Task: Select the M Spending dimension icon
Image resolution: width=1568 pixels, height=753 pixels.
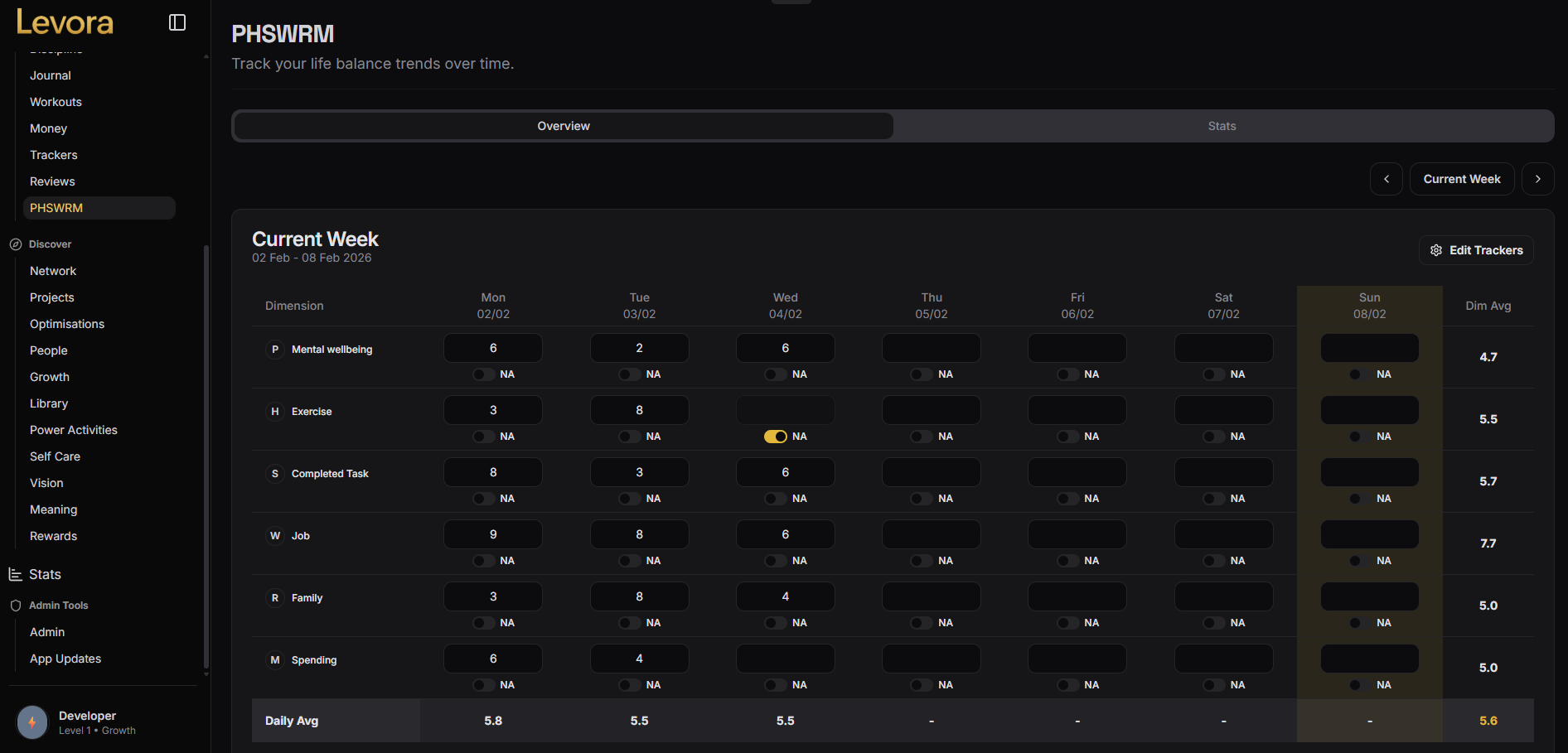Action: pos(274,659)
